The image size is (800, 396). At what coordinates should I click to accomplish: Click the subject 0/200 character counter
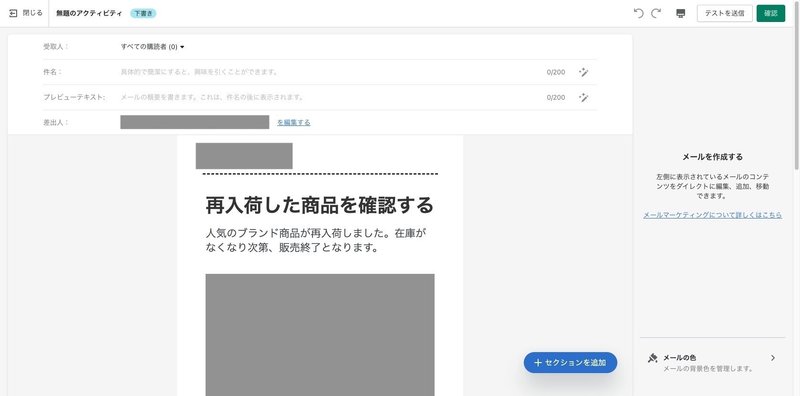556,72
